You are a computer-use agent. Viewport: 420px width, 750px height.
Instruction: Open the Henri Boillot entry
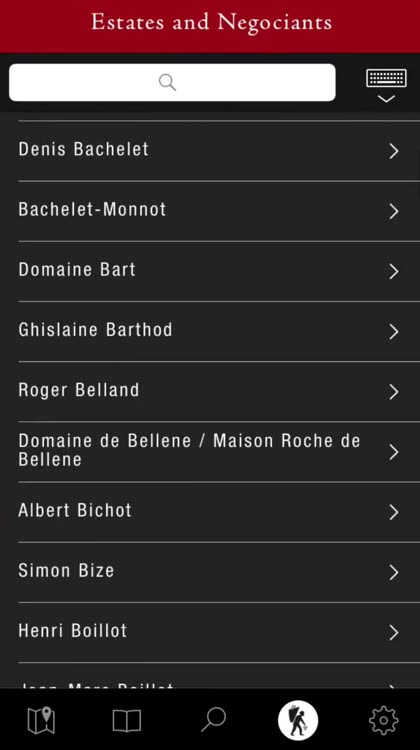[x=210, y=633]
